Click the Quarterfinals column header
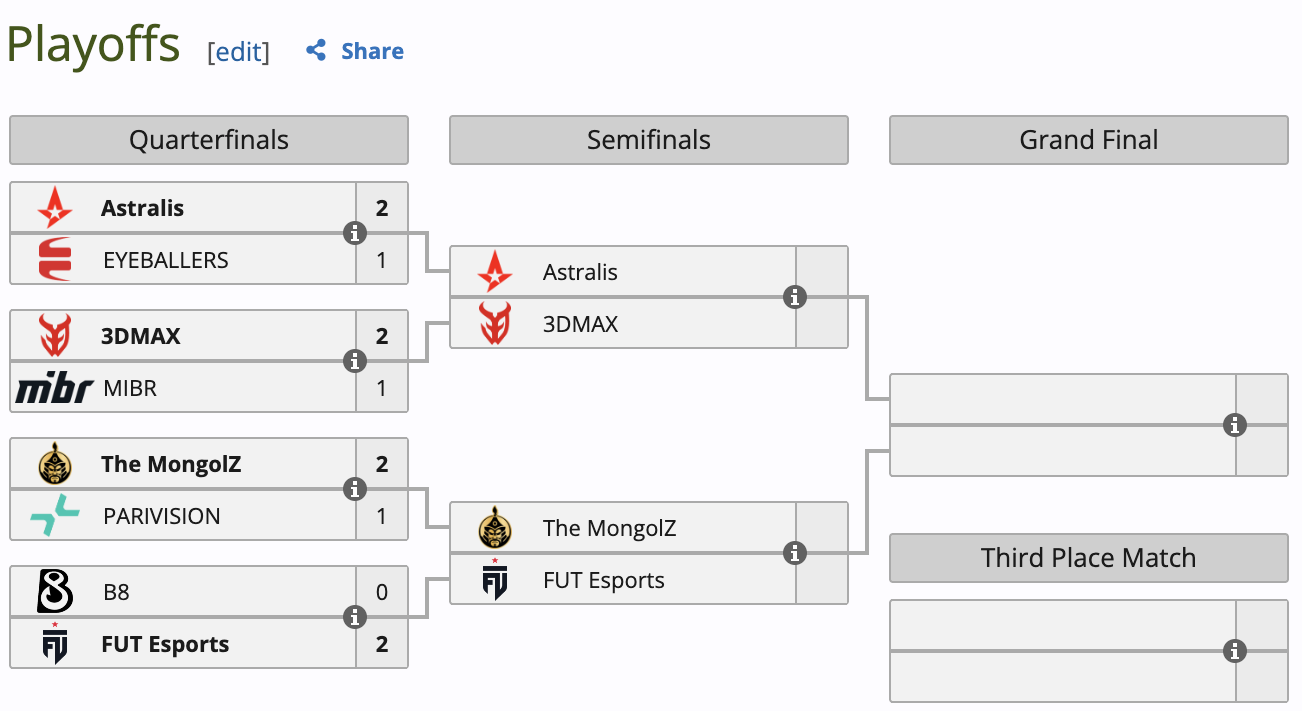Image resolution: width=1302 pixels, height=711 pixels. (x=208, y=140)
